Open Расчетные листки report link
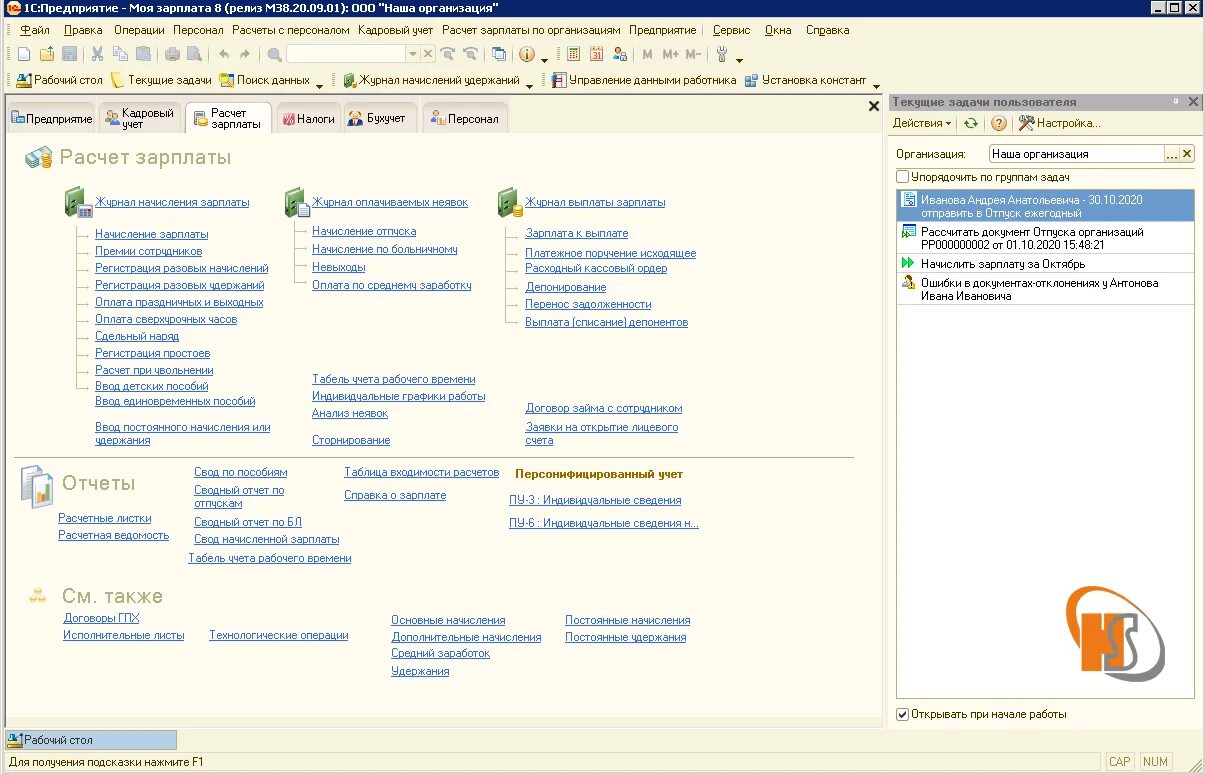The height and width of the screenshot is (774, 1205). [105, 518]
